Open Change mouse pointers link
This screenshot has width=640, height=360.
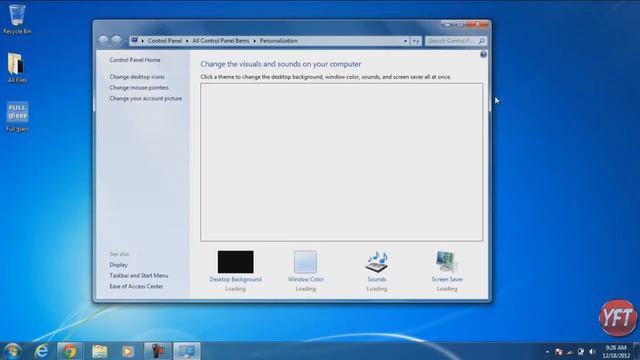[139, 88]
